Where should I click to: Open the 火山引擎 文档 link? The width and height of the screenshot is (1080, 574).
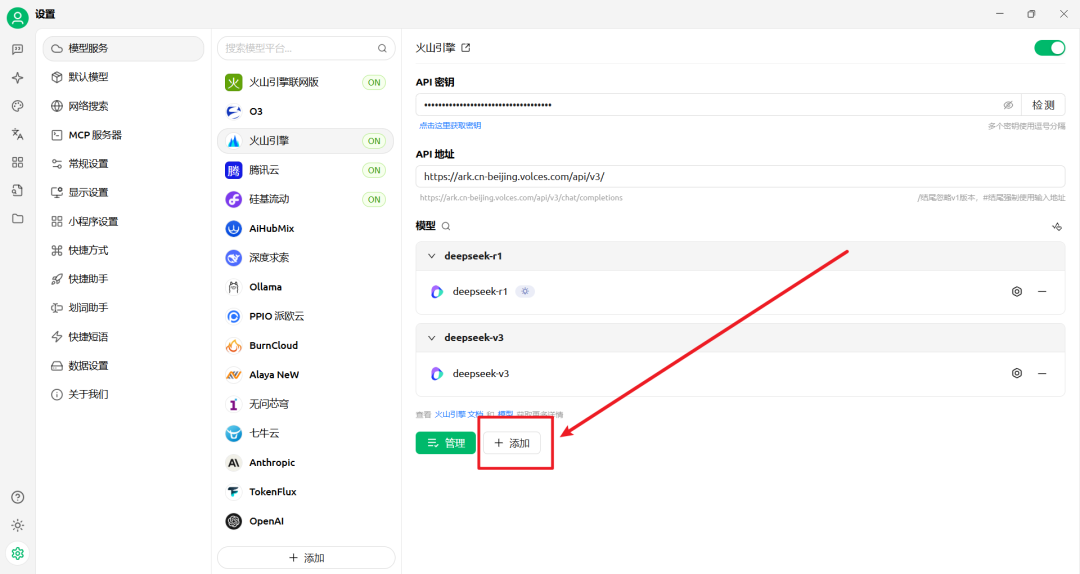459,414
